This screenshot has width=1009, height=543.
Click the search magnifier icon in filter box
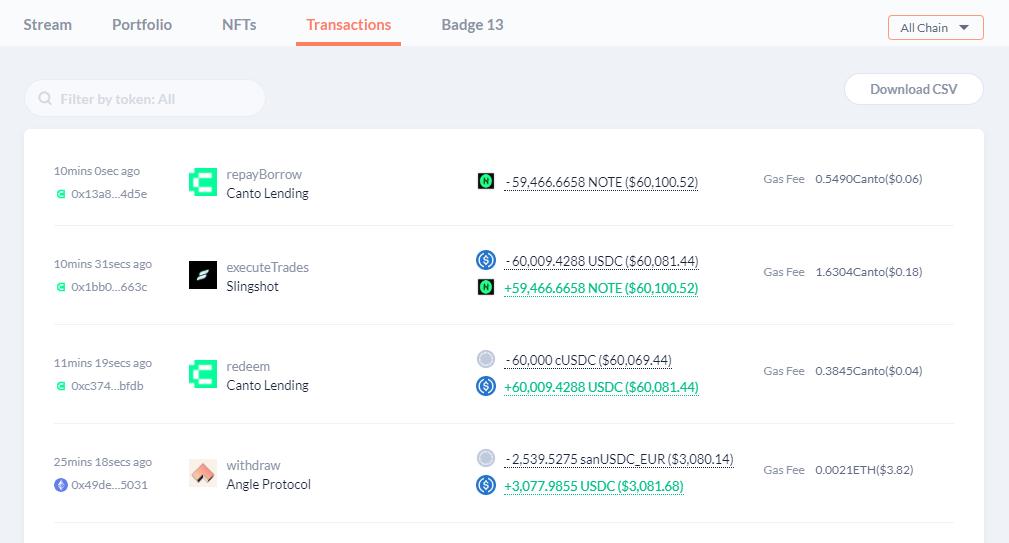point(45,99)
